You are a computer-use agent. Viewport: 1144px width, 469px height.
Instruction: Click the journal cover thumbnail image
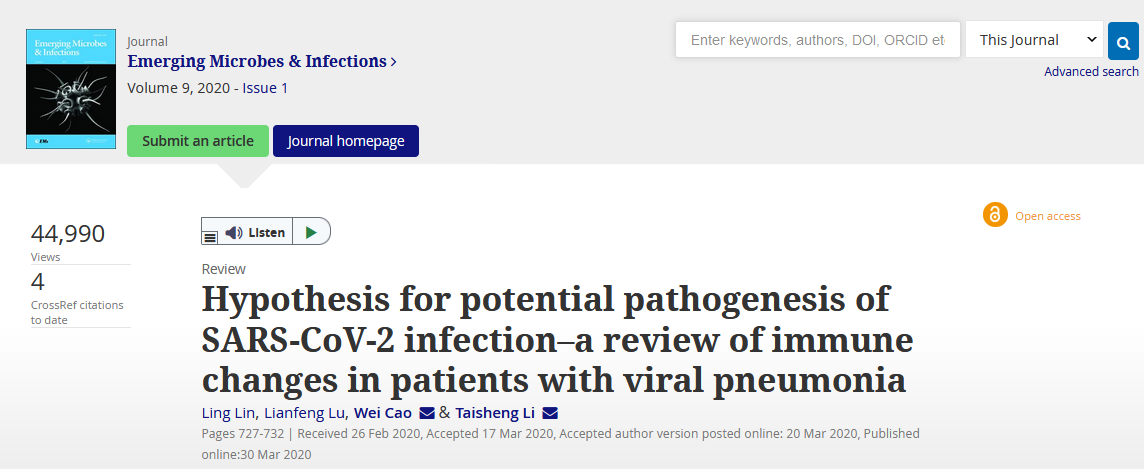tap(71, 89)
